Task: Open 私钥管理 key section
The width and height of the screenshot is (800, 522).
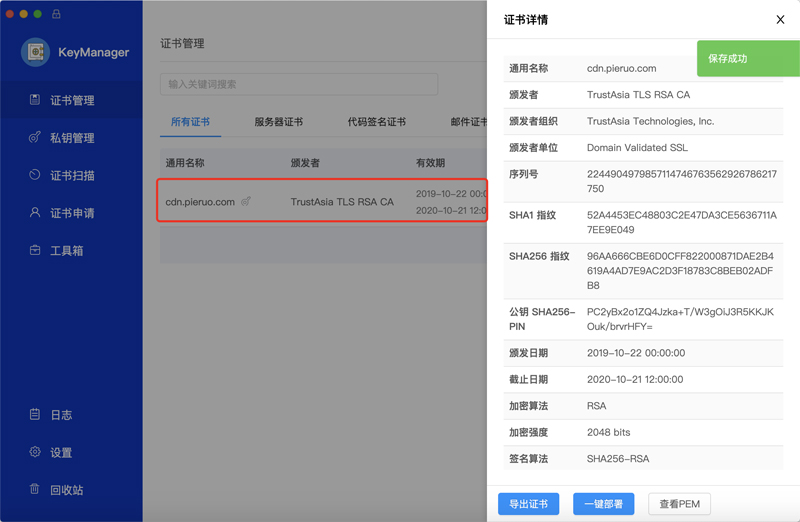Action: click(71, 138)
